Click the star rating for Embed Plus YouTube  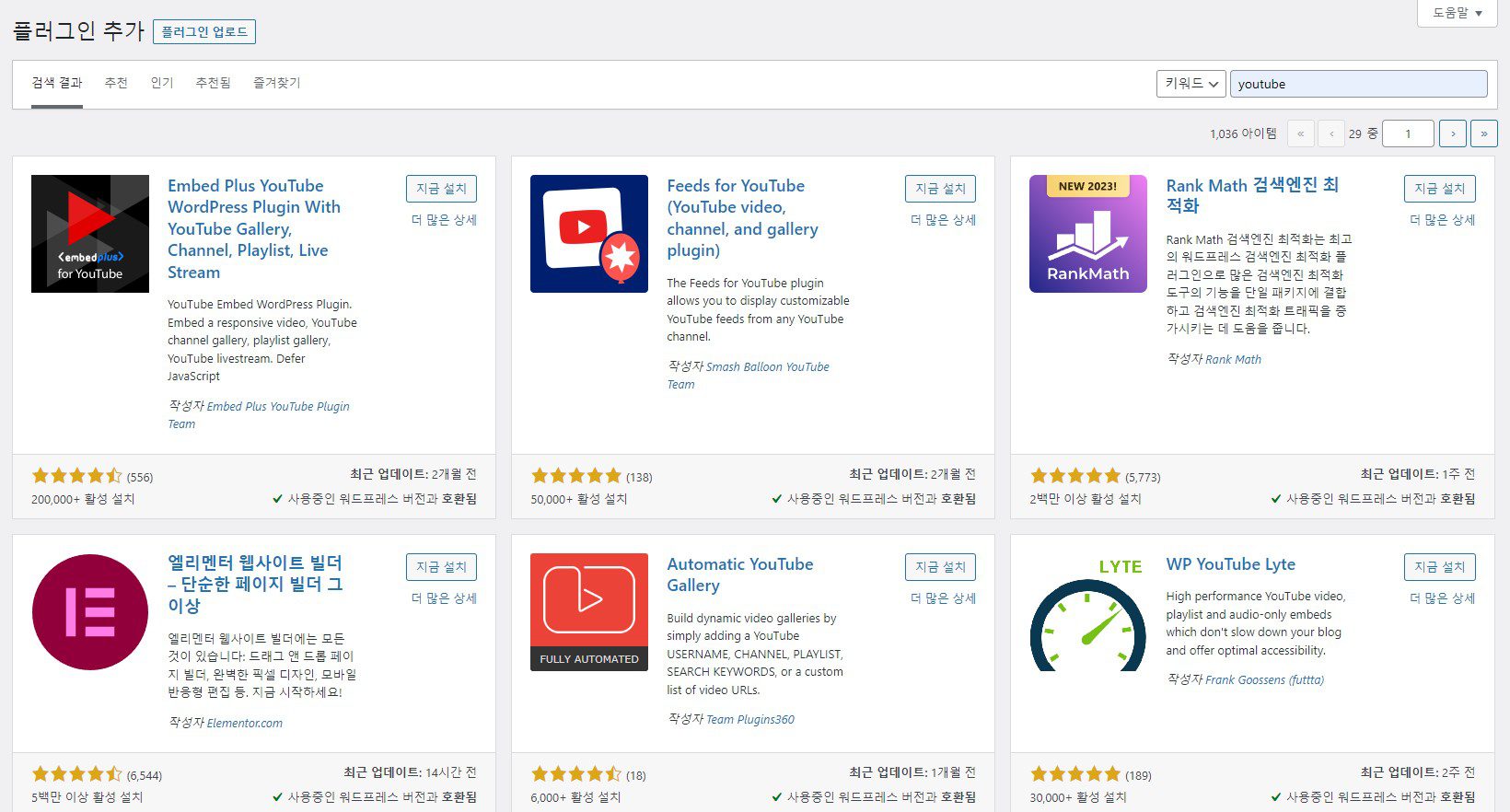pos(77,476)
